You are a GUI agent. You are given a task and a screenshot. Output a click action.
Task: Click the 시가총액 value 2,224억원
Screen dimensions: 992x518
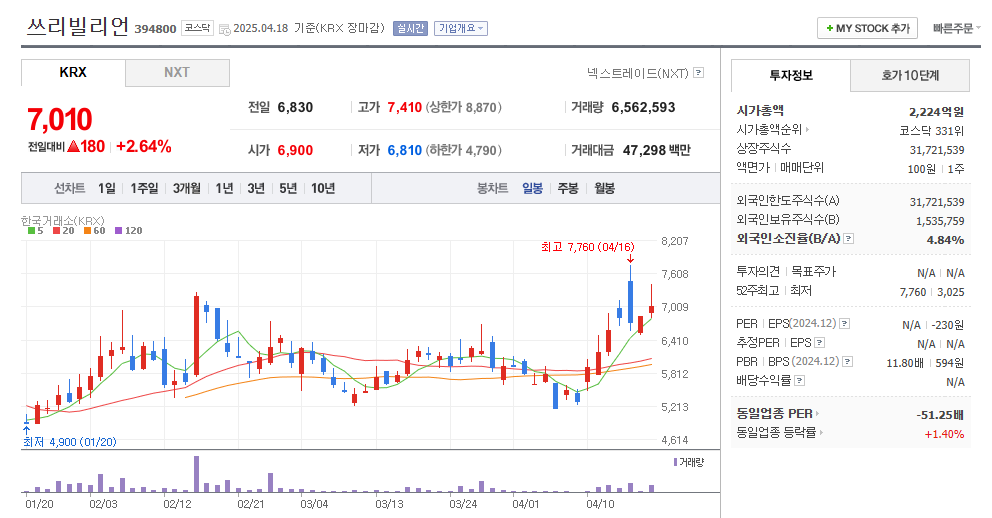(936, 112)
